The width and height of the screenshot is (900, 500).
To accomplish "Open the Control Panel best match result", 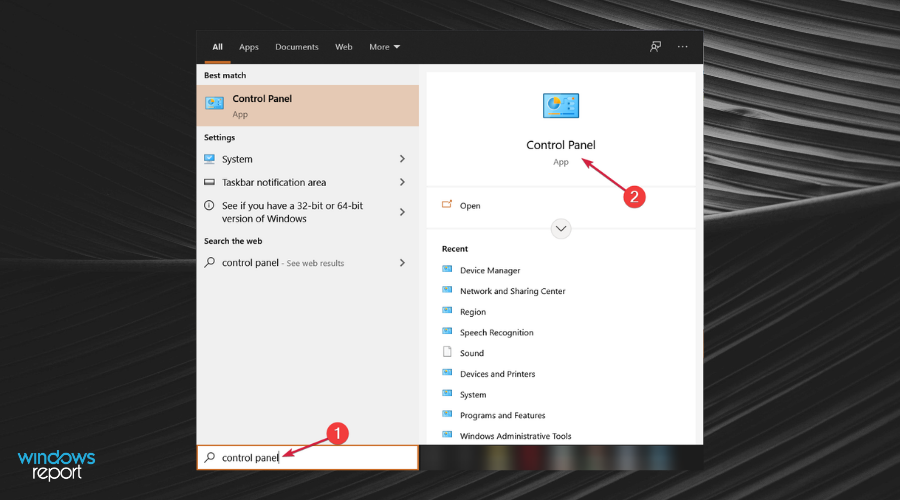I will coord(308,106).
